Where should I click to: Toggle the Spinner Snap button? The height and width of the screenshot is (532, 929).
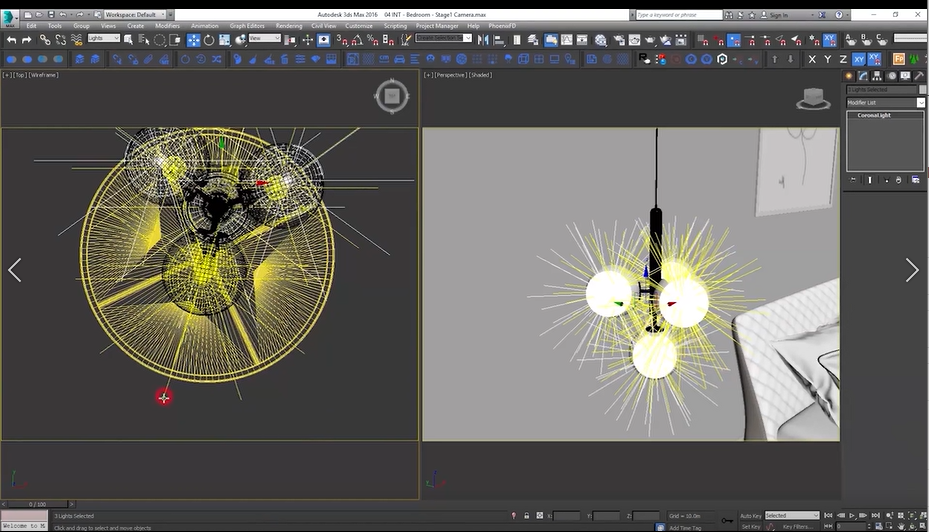389,40
